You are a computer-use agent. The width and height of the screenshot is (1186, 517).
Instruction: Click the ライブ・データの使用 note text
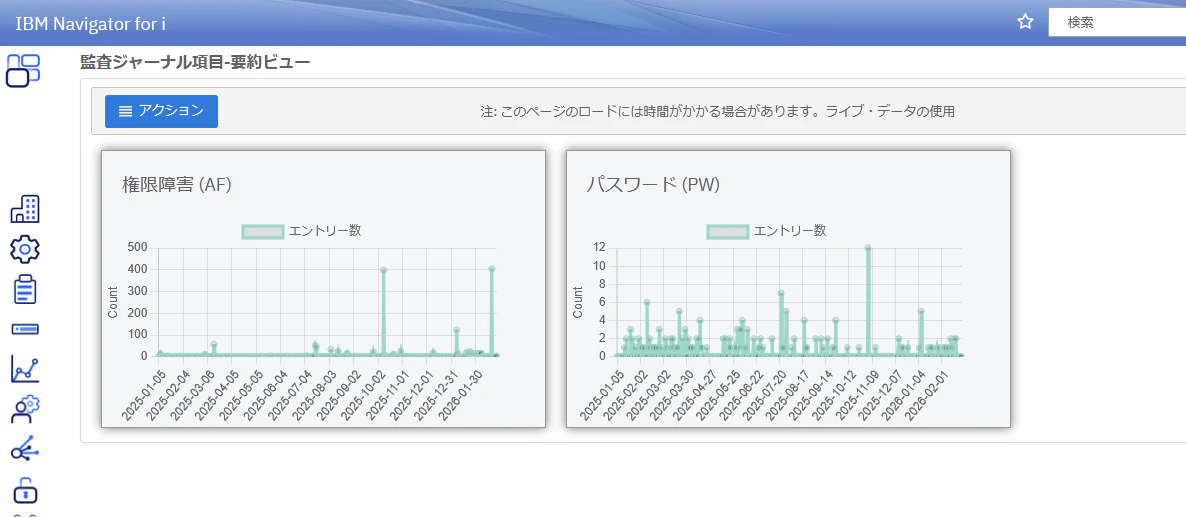(x=890, y=112)
